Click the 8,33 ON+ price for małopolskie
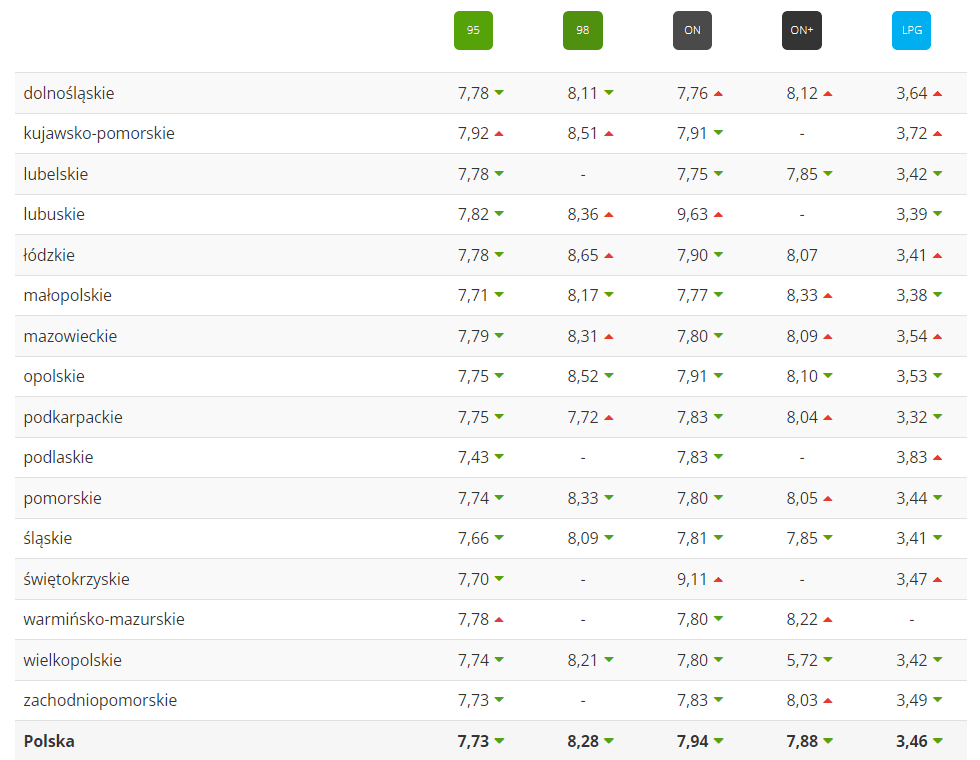 pyautogui.click(x=802, y=296)
